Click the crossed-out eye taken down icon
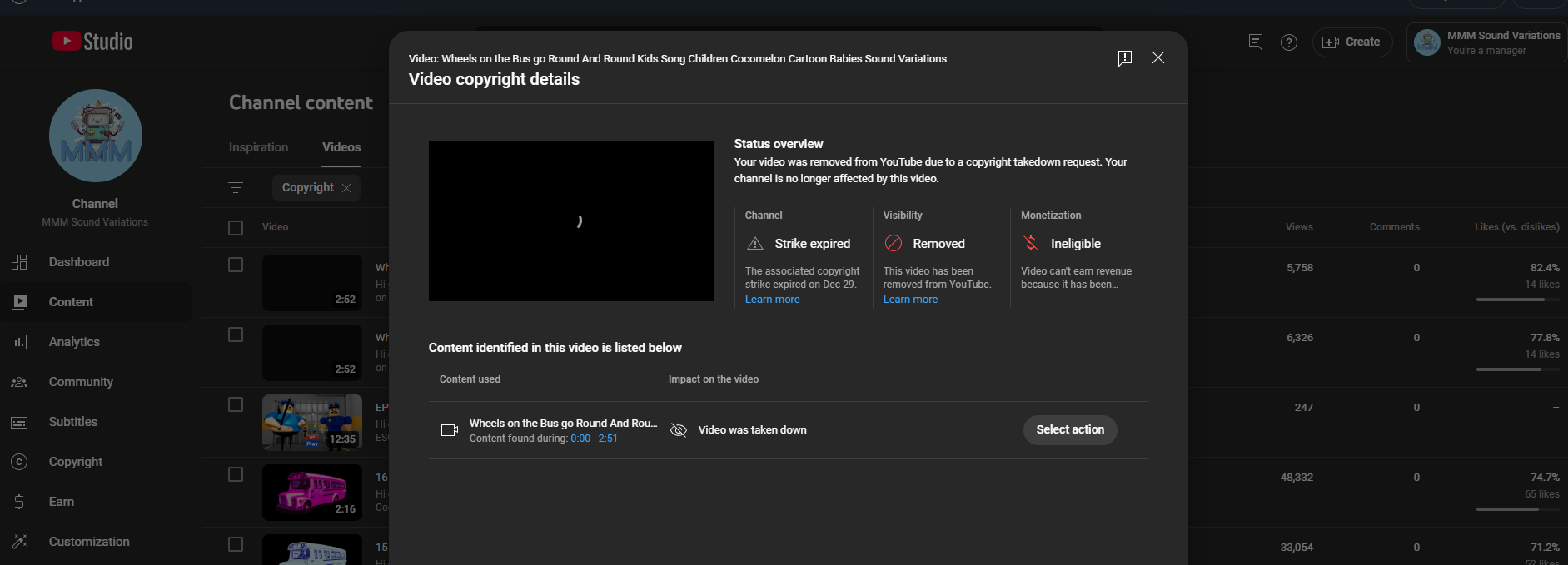This screenshot has width=1568, height=565. tap(679, 430)
